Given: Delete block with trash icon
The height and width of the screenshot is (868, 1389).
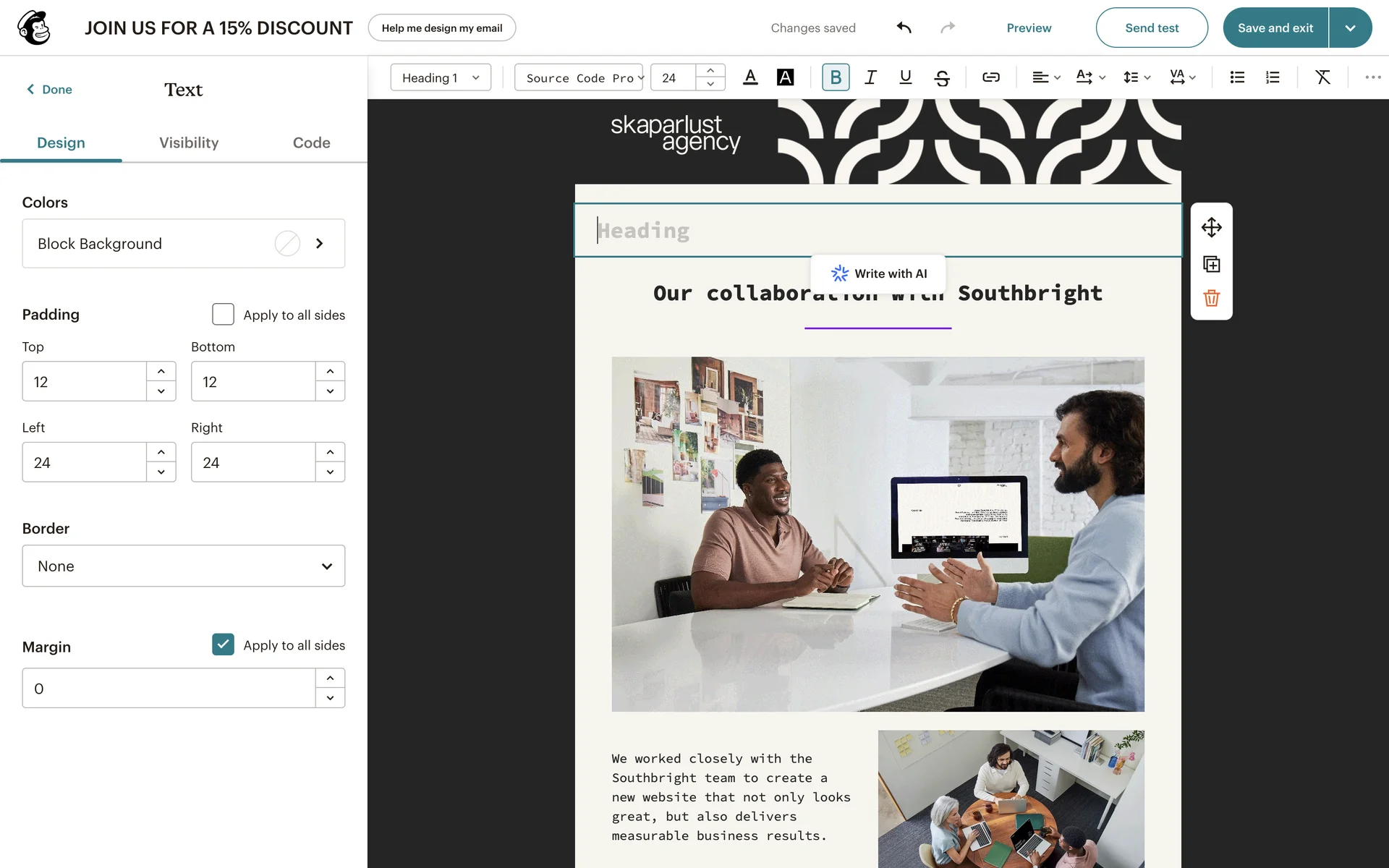Looking at the screenshot, I should coord(1211,298).
